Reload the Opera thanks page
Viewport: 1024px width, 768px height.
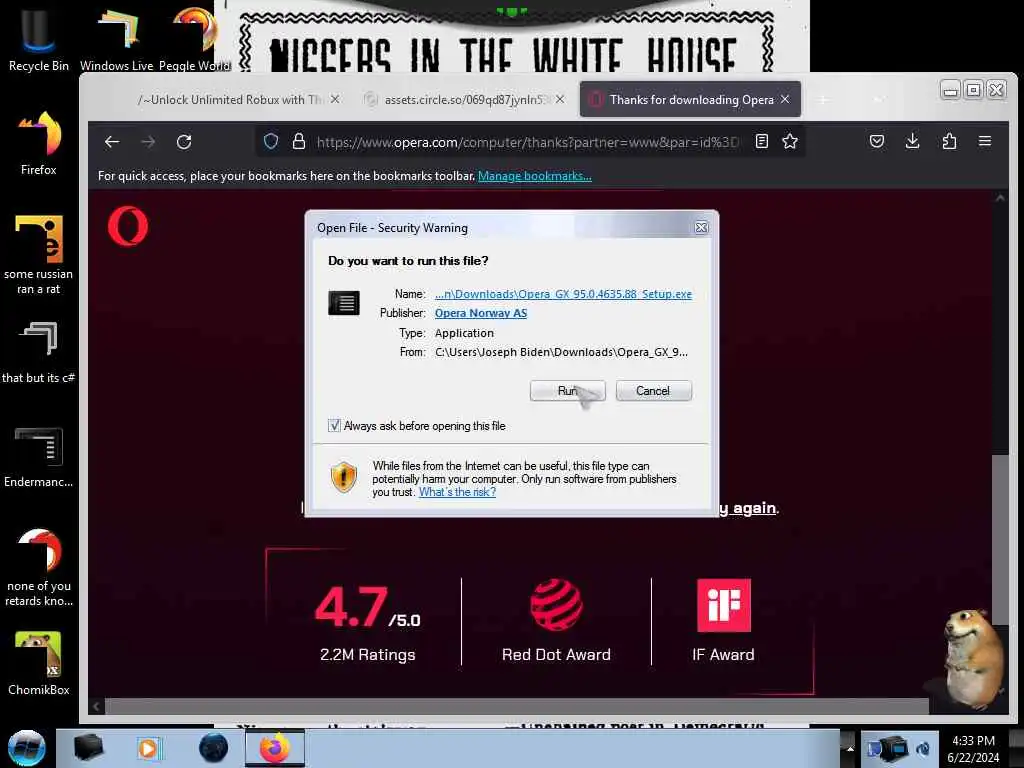[184, 142]
